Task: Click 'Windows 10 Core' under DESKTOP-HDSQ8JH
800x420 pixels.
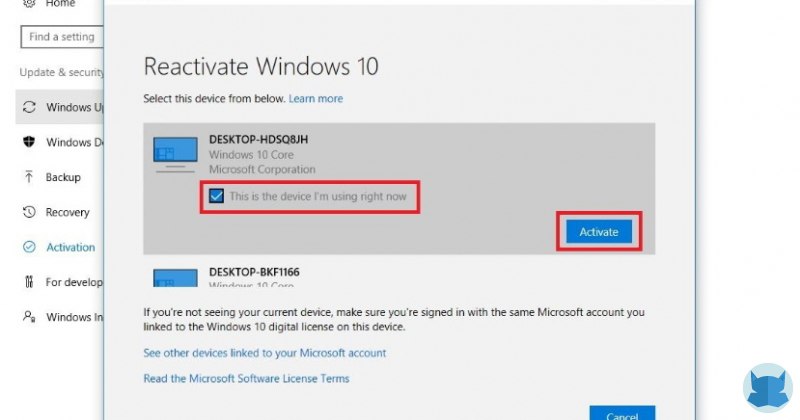Action: (x=251, y=155)
